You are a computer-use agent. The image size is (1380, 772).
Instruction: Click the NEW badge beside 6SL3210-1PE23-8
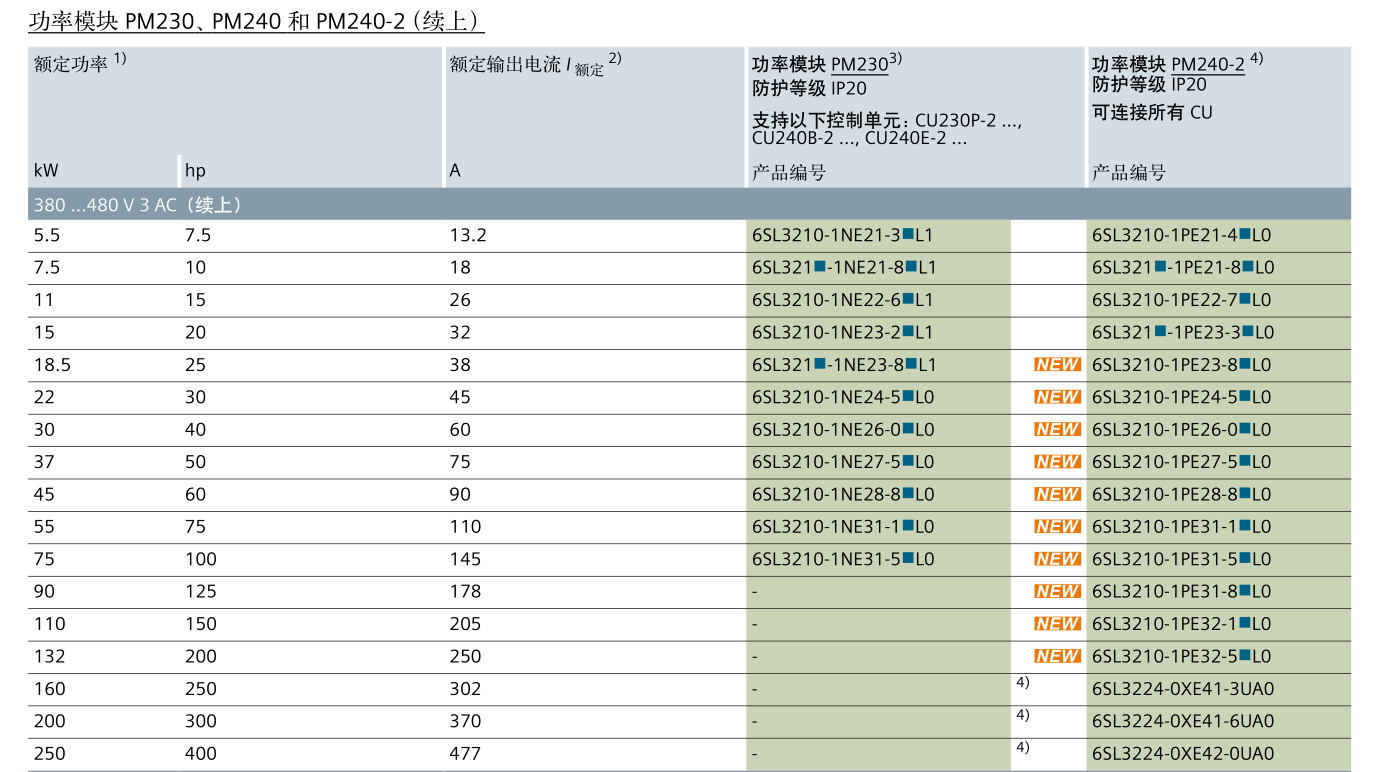click(x=1057, y=365)
